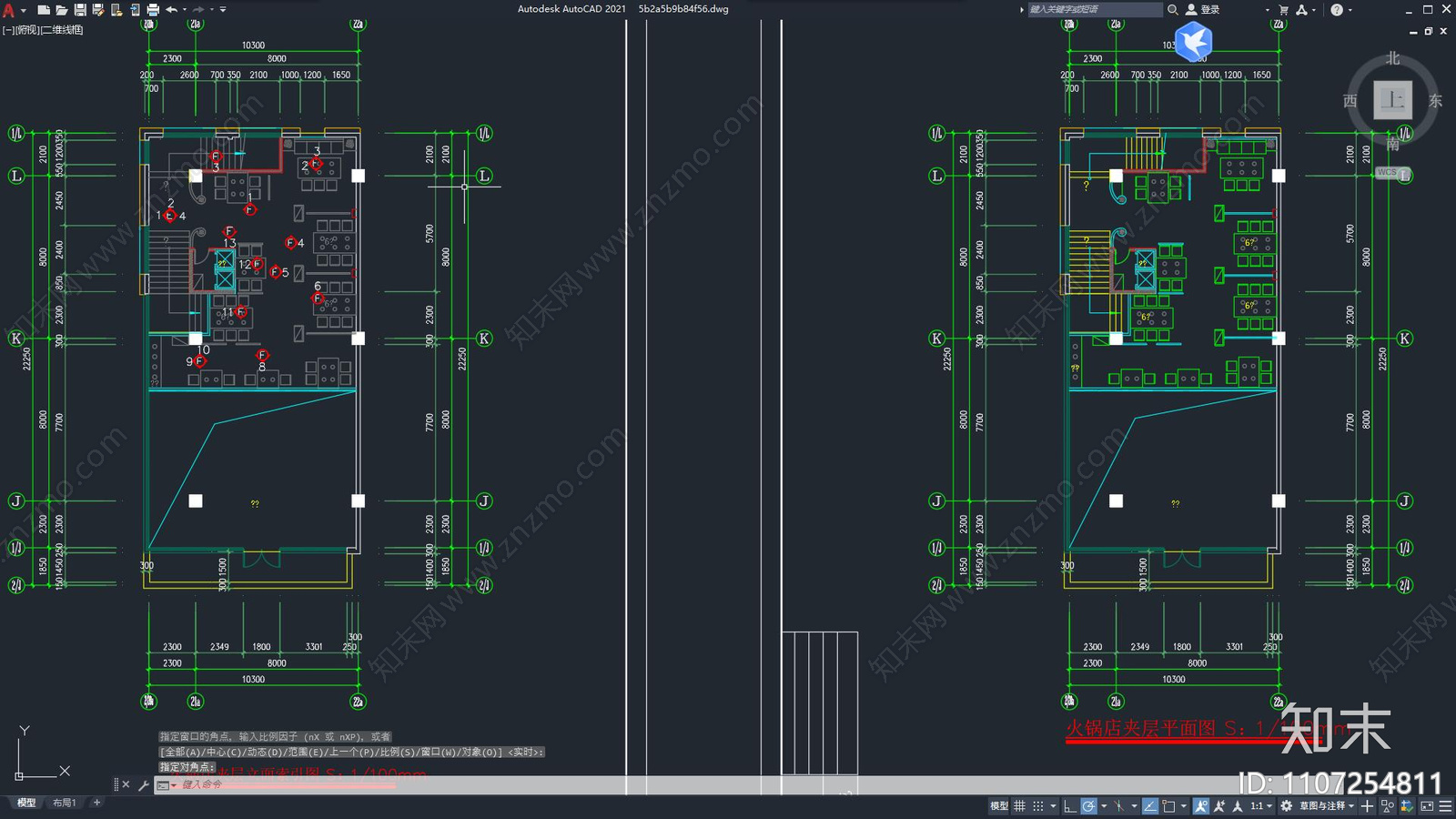Viewport: 1456px width, 819px height.
Task: Expand the Help dropdown arrow
Action: tap(1350, 10)
